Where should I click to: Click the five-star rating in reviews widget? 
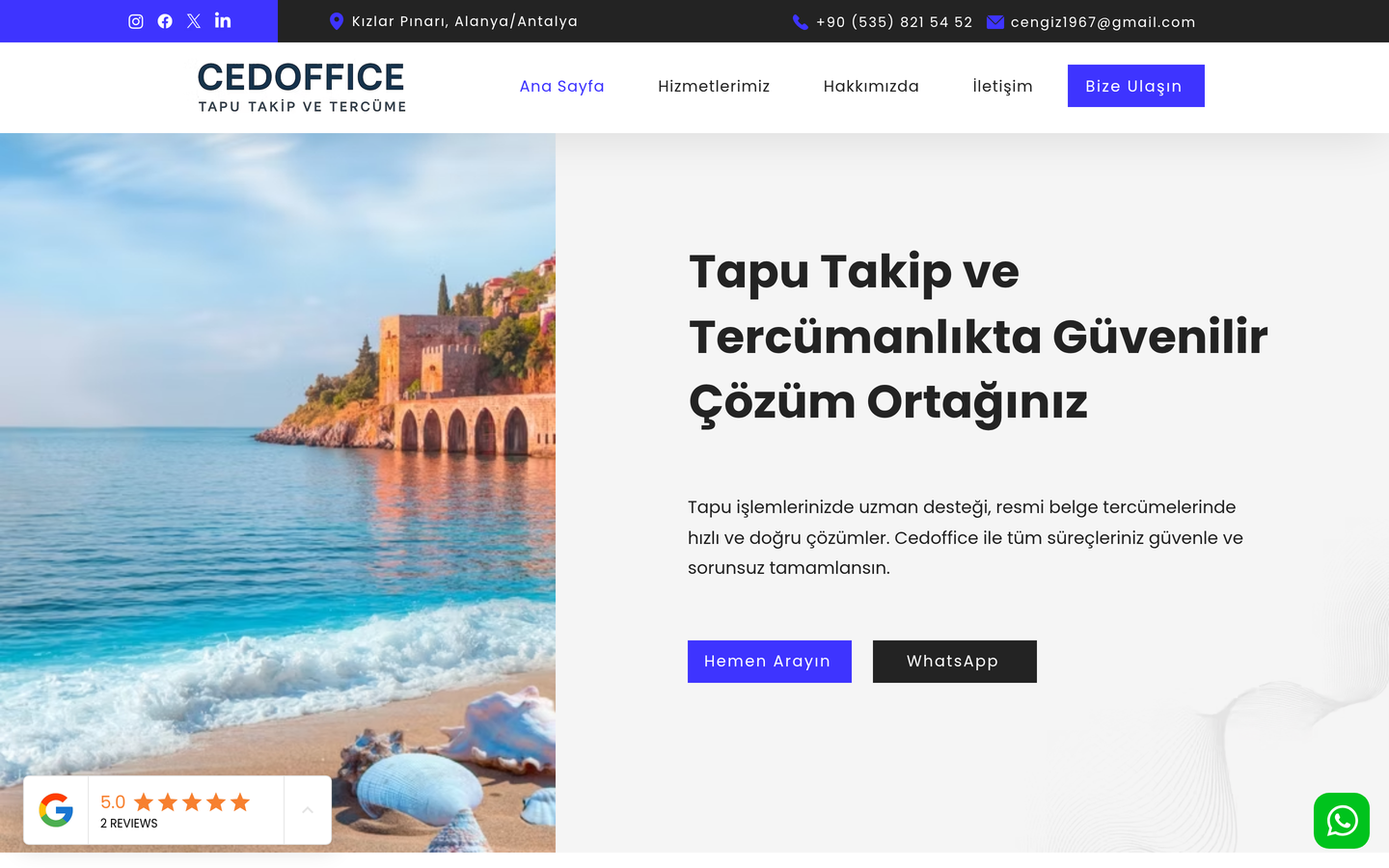click(x=192, y=801)
